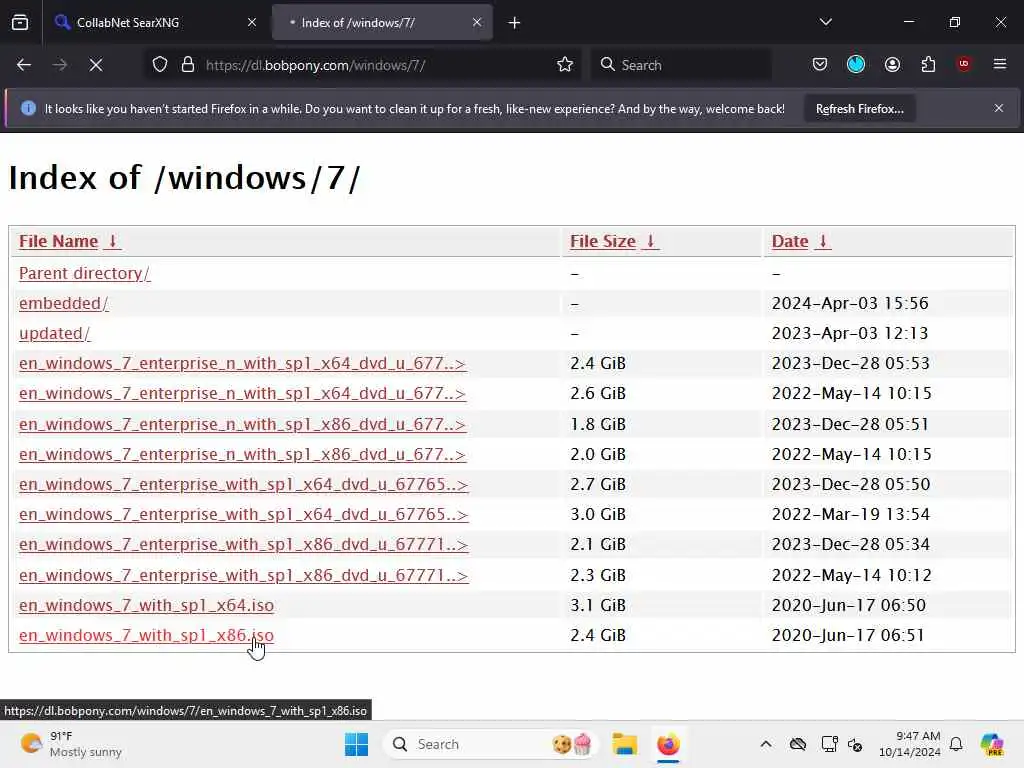Switch to the CollabNet SearXNG tab
The width and height of the screenshot is (1024, 768).
point(155,22)
